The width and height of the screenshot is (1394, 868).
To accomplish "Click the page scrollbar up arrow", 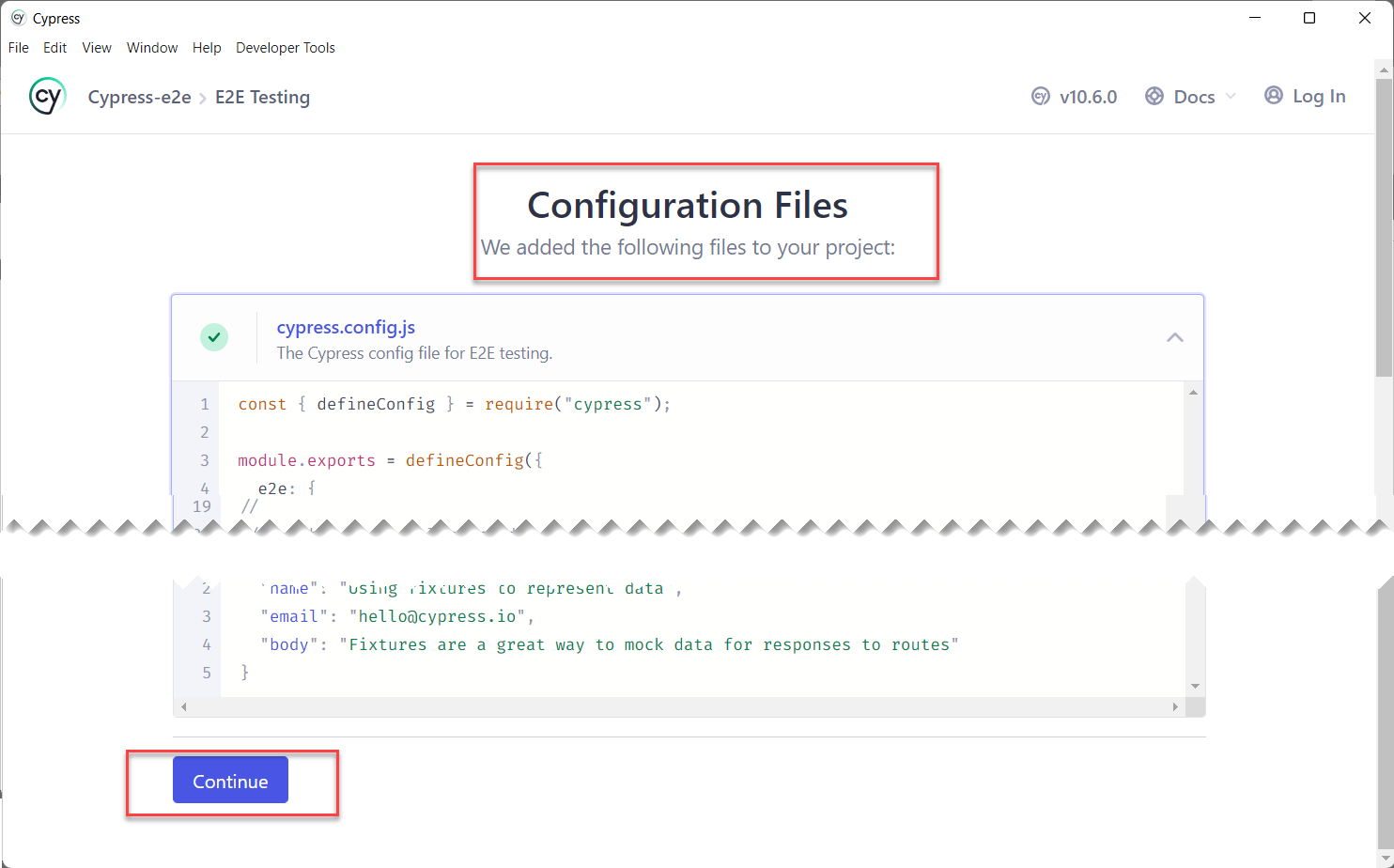I will click(x=1384, y=70).
